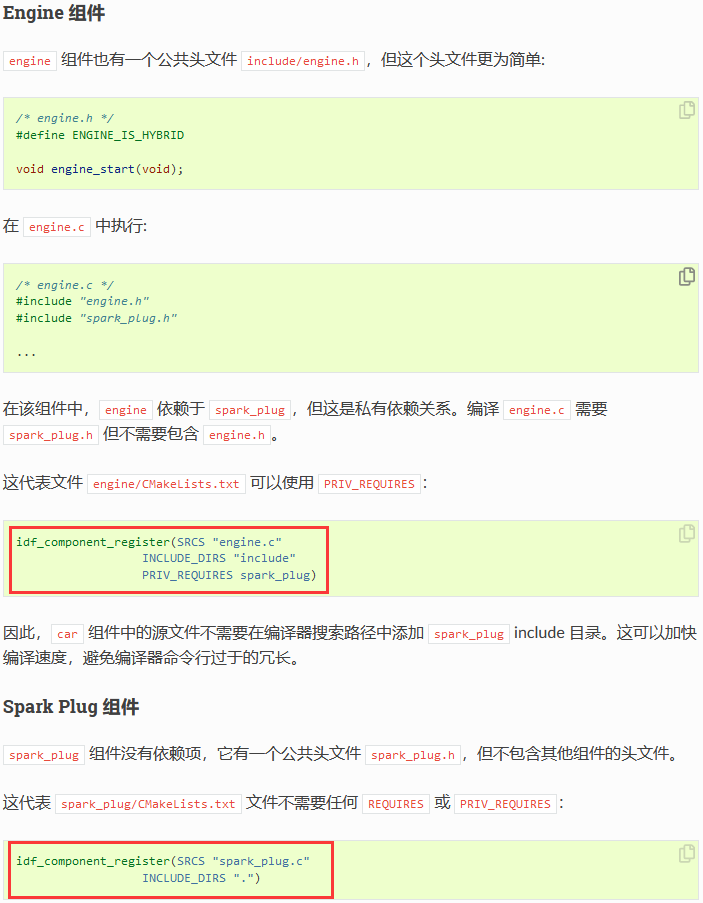Click code line 'INCLUDE_DIRS ".")'
Screen dimensions: 703x903
pos(202,878)
